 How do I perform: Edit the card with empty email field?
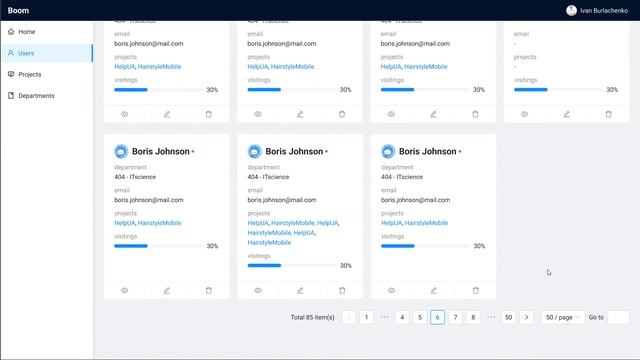567,114
